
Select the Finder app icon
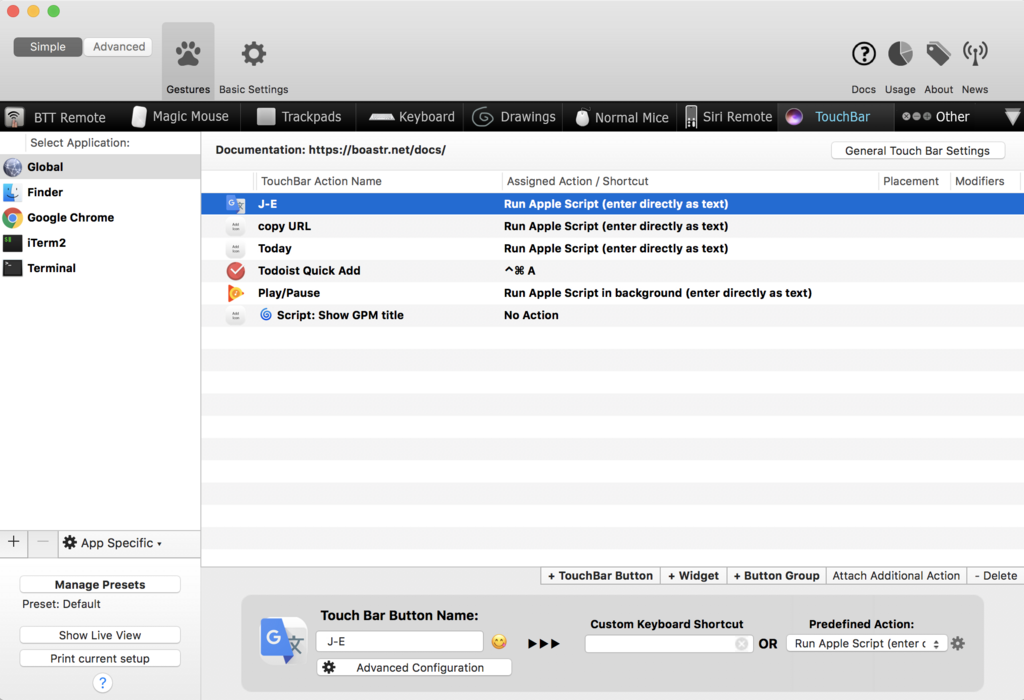[x=12, y=192]
